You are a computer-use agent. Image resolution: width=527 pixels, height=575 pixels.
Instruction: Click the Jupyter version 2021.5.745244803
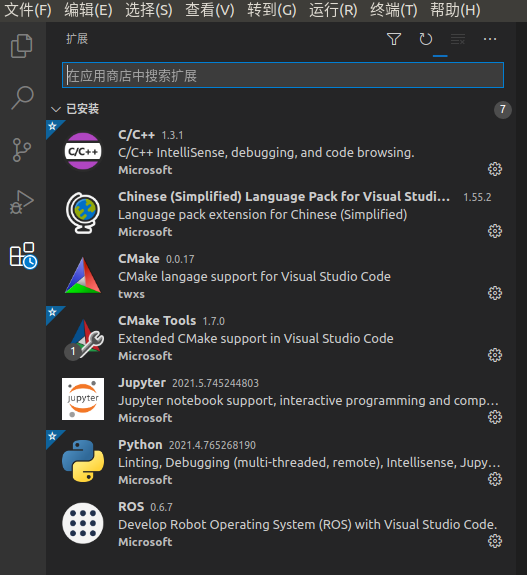(215, 384)
